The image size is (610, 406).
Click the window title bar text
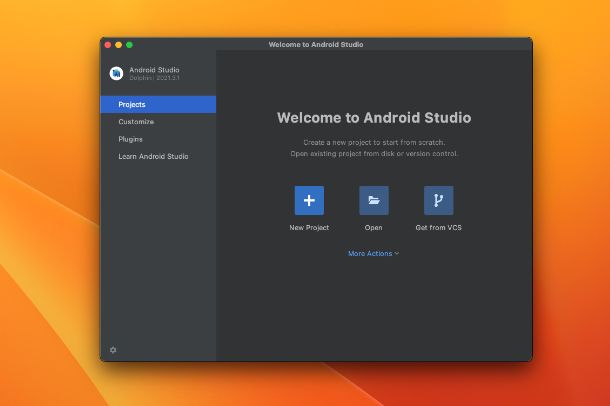tap(316, 44)
